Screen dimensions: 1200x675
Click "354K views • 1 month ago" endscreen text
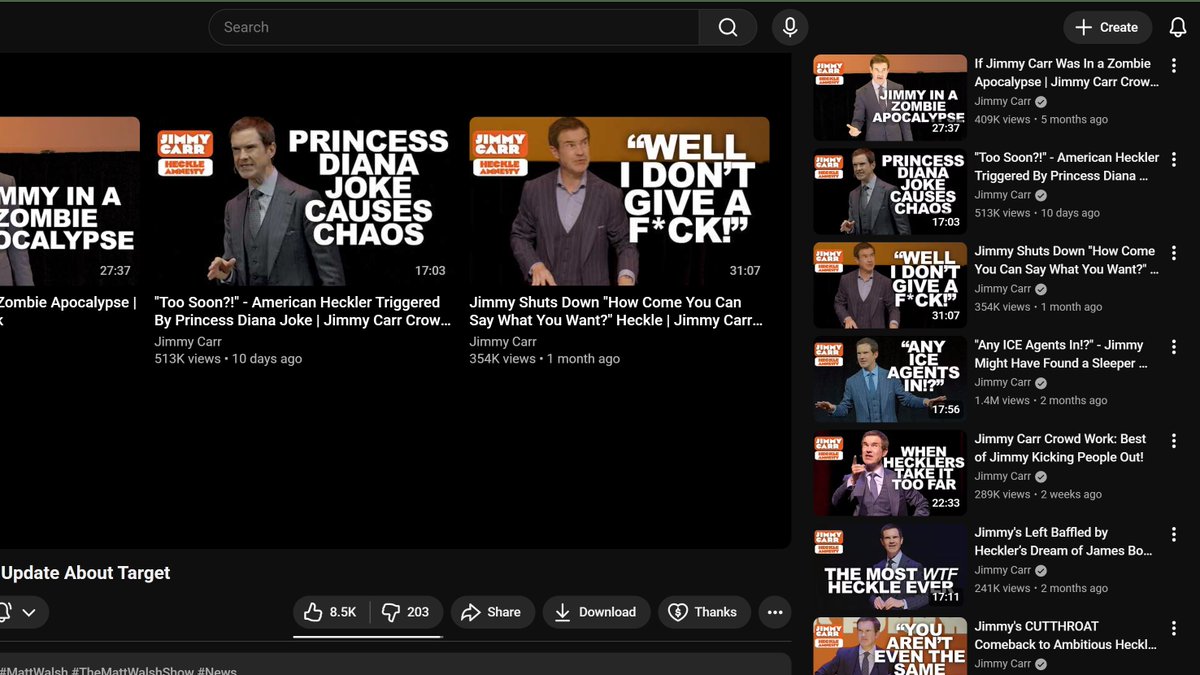coord(545,358)
